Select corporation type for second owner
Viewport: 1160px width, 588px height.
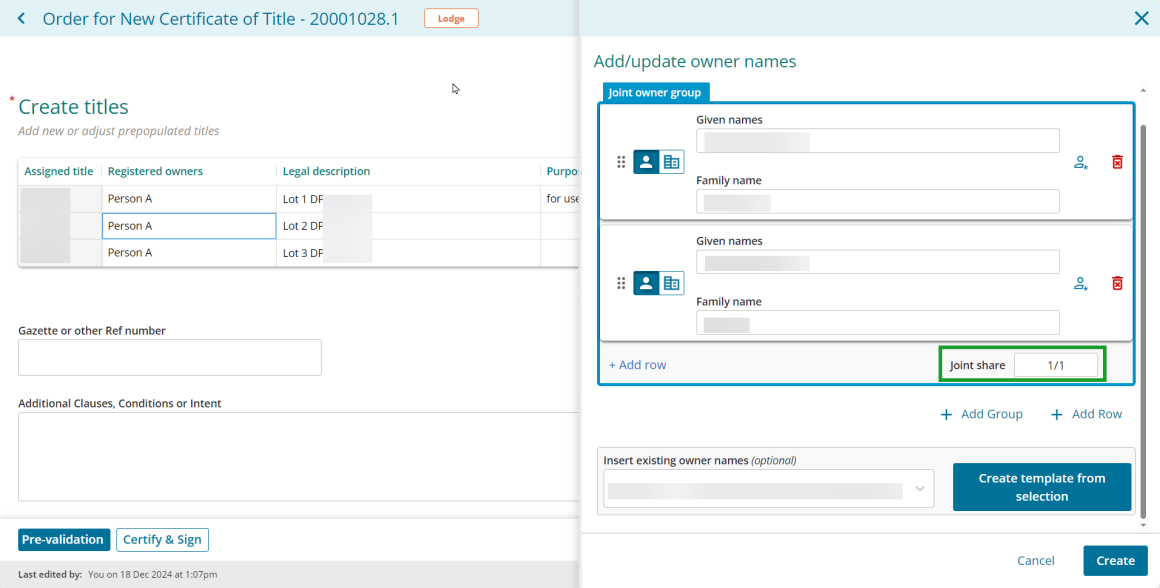coord(672,283)
